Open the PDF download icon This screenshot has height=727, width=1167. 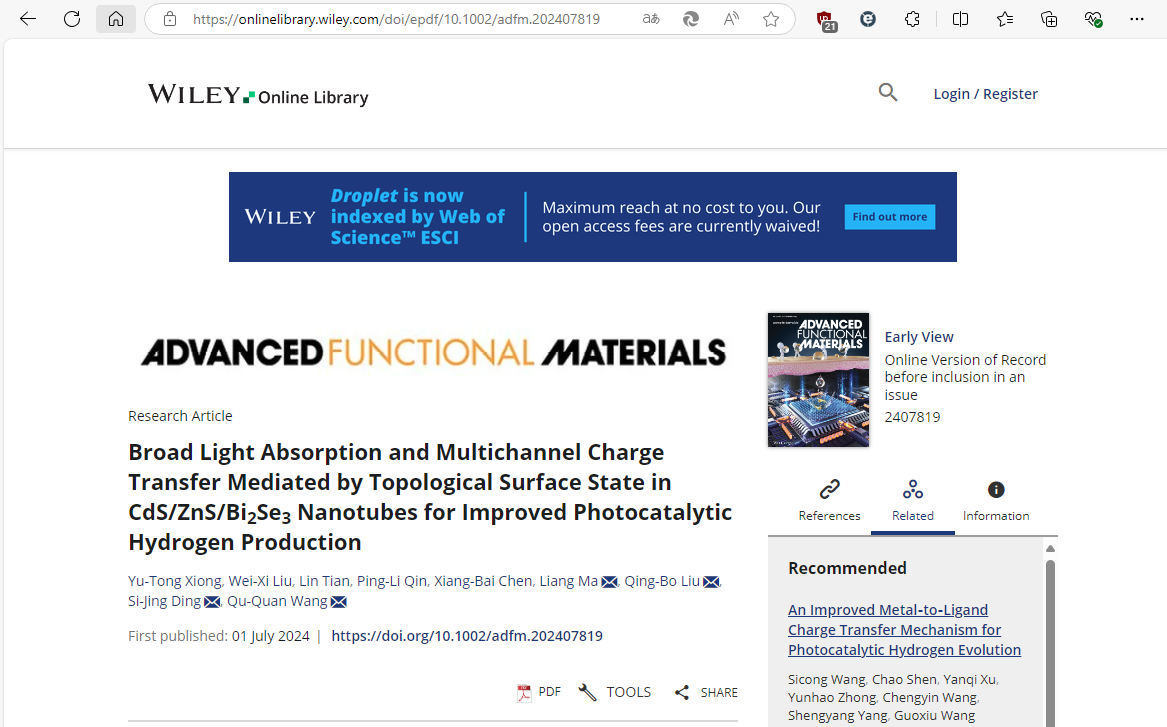tap(525, 692)
